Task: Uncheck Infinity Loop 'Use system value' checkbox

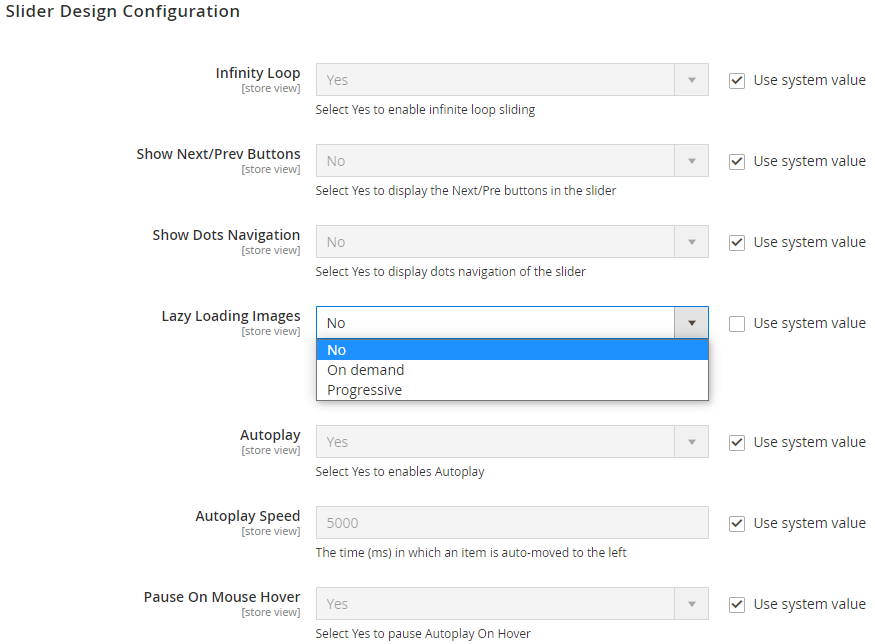Action: (737, 80)
